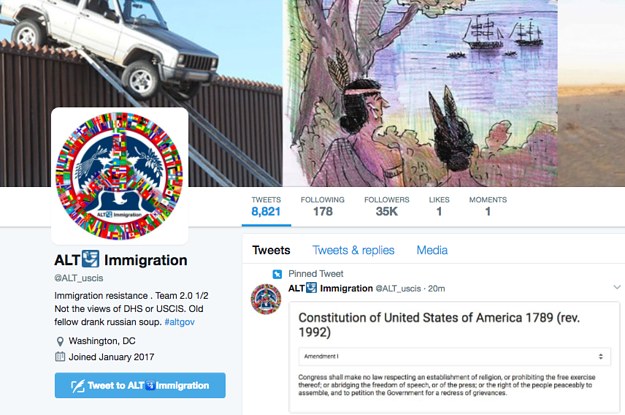The width and height of the screenshot is (625, 415).
Task: Click the #altgov hashtag link
Action: coord(179,322)
